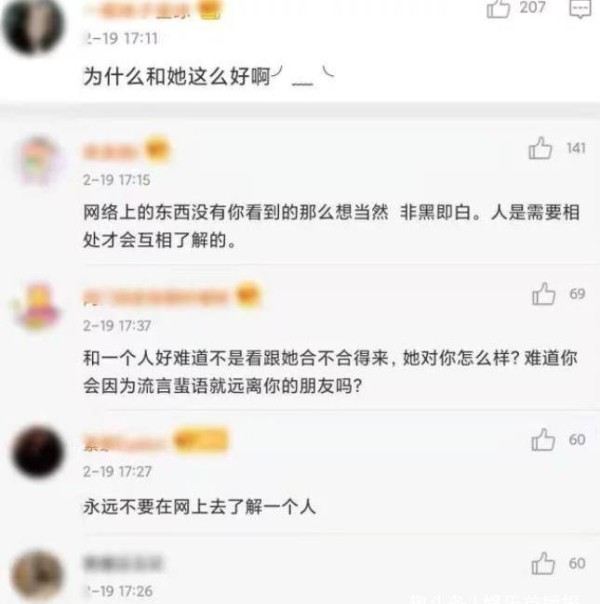Image resolution: width=600 pixels, height=604 pixels.
Task: Open username of the 17:15 commenter
Action: (x=111, y=151)
